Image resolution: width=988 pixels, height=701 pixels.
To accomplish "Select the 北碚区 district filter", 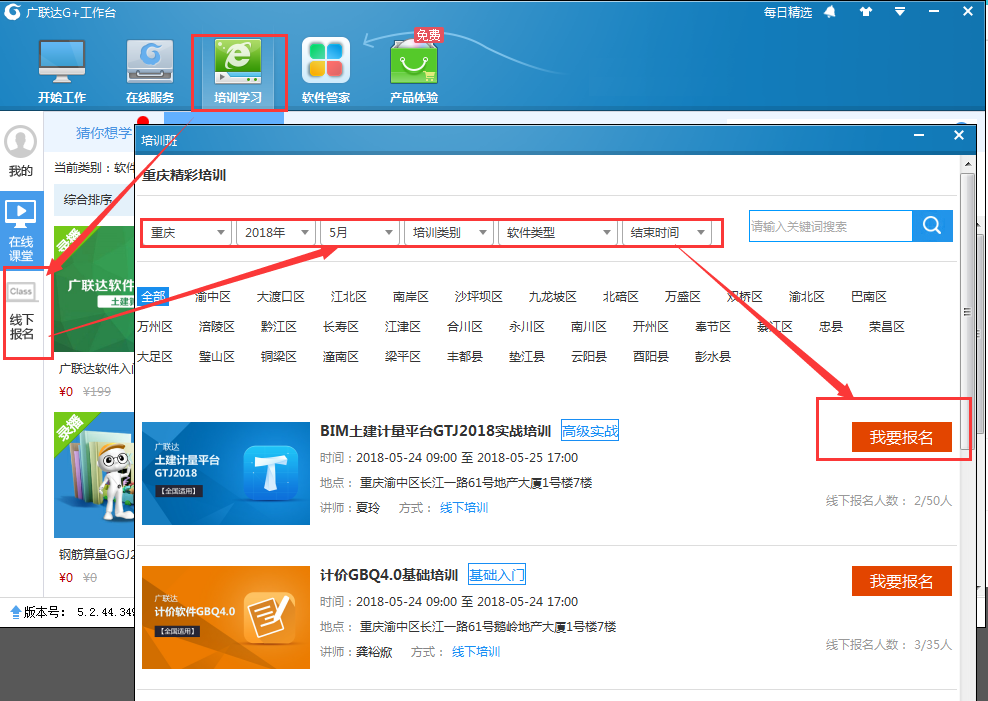I will 621,297.
